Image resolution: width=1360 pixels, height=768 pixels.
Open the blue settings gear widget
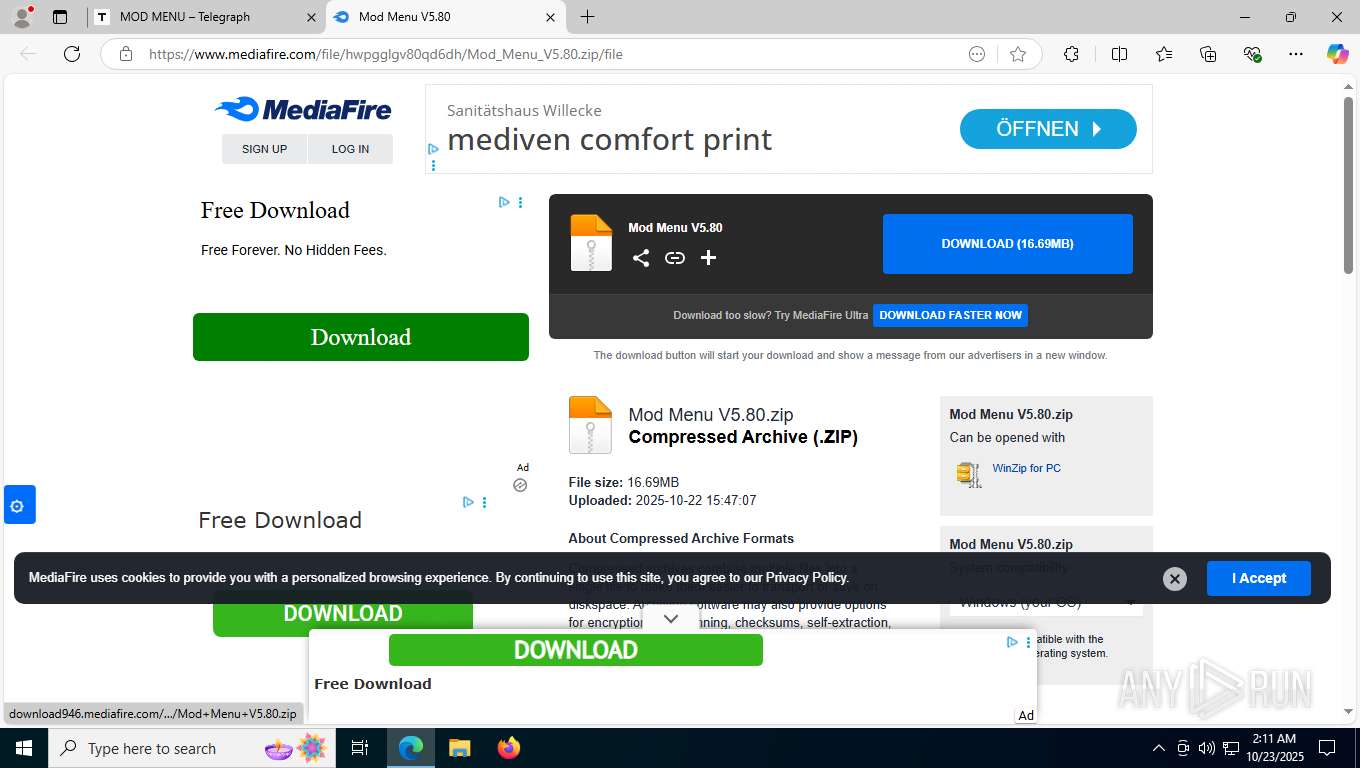tap(19, 505)
